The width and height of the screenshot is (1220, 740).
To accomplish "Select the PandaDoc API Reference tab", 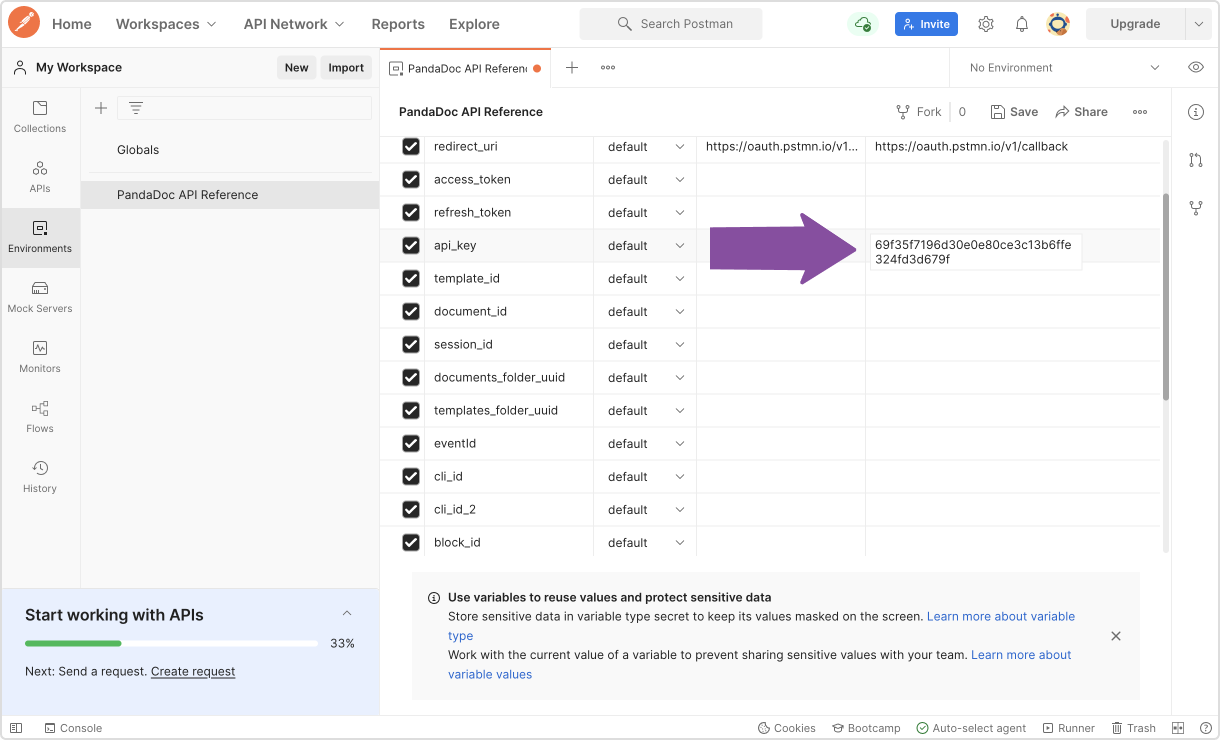I will tap(465, 68).
